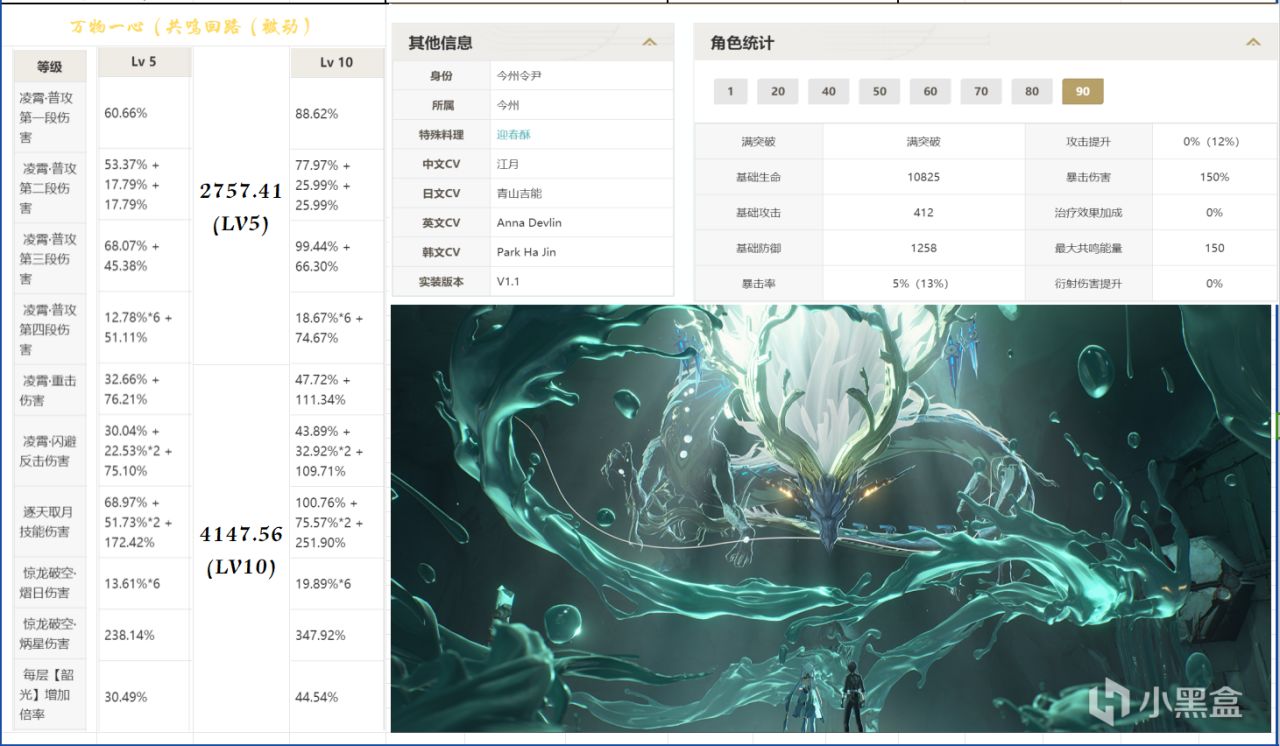Click the 4147.56 (LV10) total
1280x746 pixels.
click(241, 550)
